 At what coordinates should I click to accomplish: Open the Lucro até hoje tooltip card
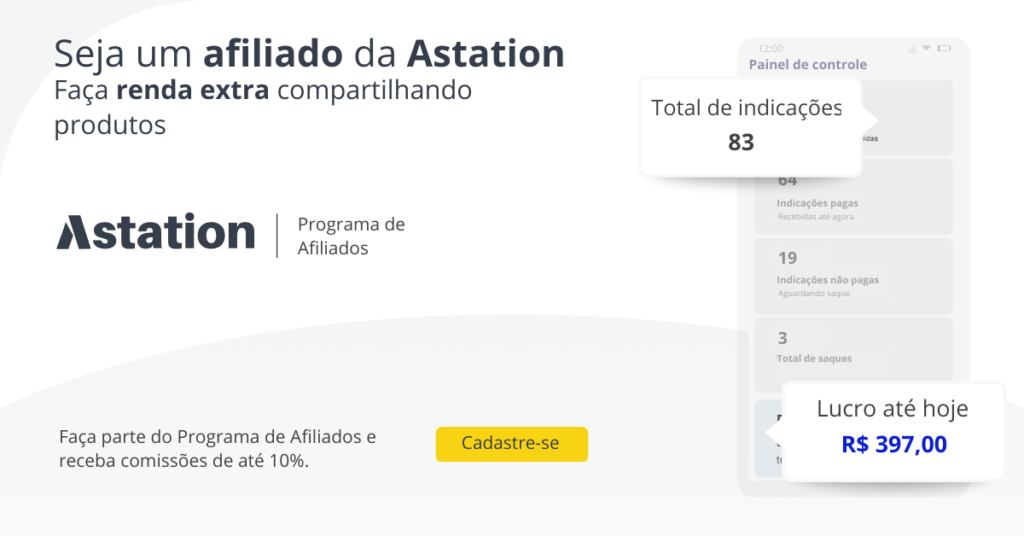(x=892, y=432)
